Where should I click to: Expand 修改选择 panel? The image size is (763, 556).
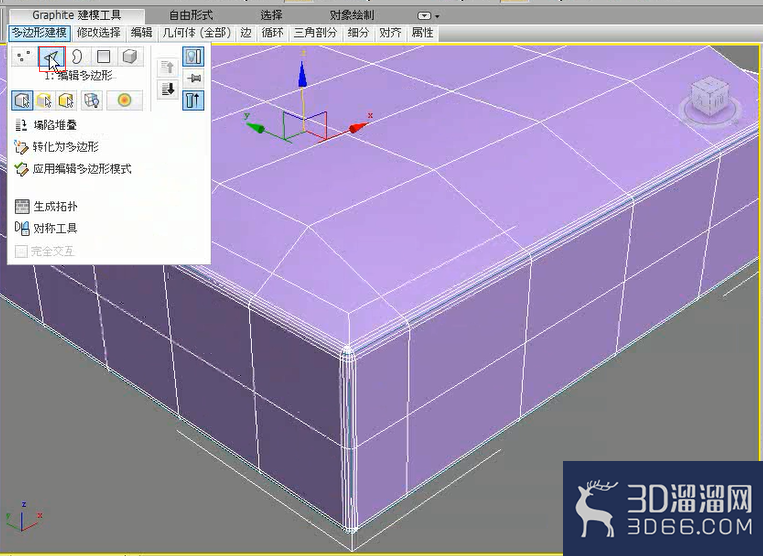99,33
